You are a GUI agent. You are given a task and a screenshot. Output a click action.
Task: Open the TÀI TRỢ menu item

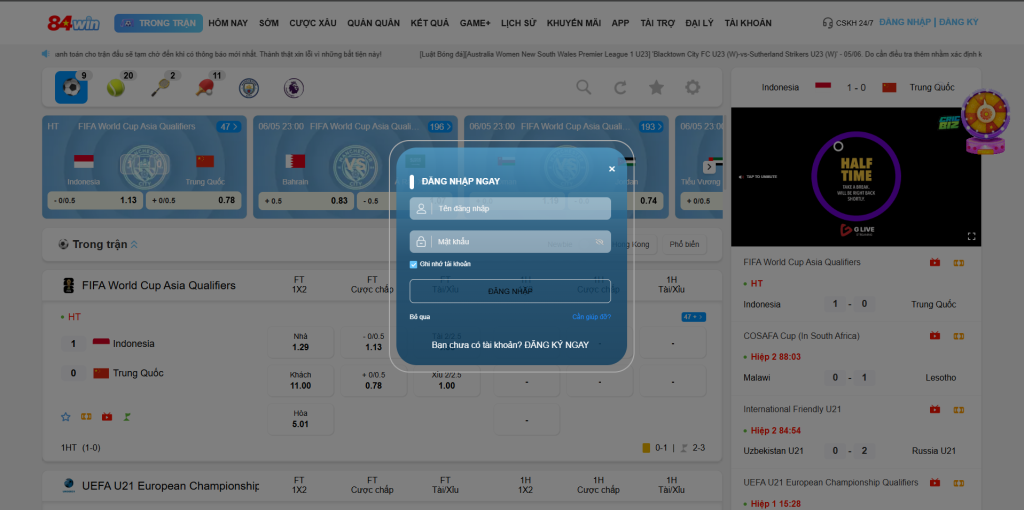click(x=658, y=23)
